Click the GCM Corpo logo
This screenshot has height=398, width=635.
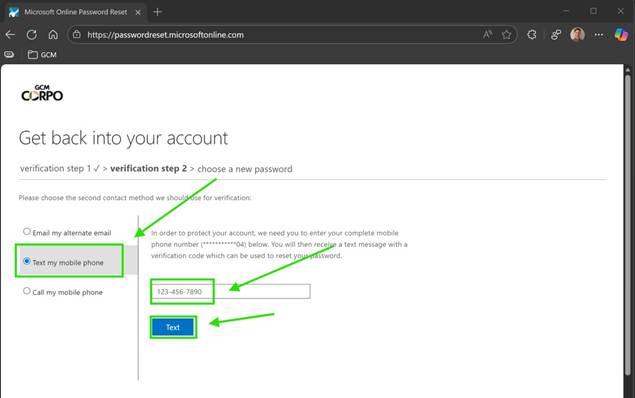[42, 93]
